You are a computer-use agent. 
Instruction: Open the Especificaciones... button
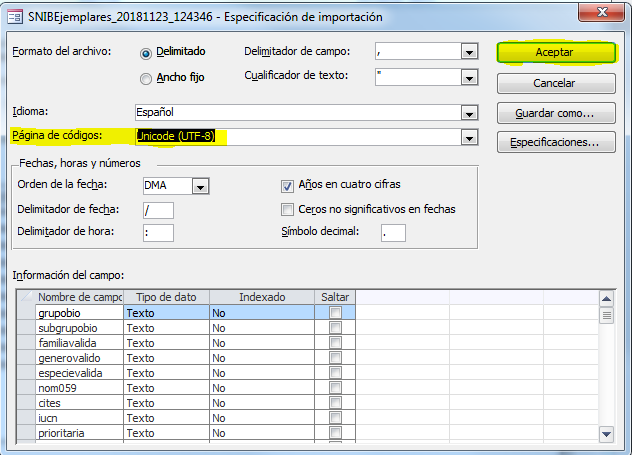(x=554, y=143)
